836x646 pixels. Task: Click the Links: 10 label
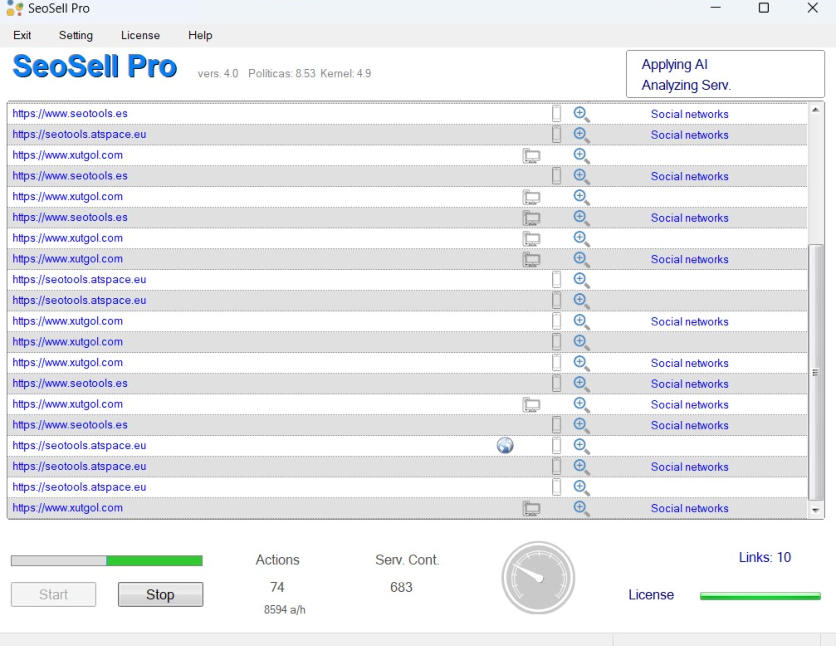coord(765,558)
